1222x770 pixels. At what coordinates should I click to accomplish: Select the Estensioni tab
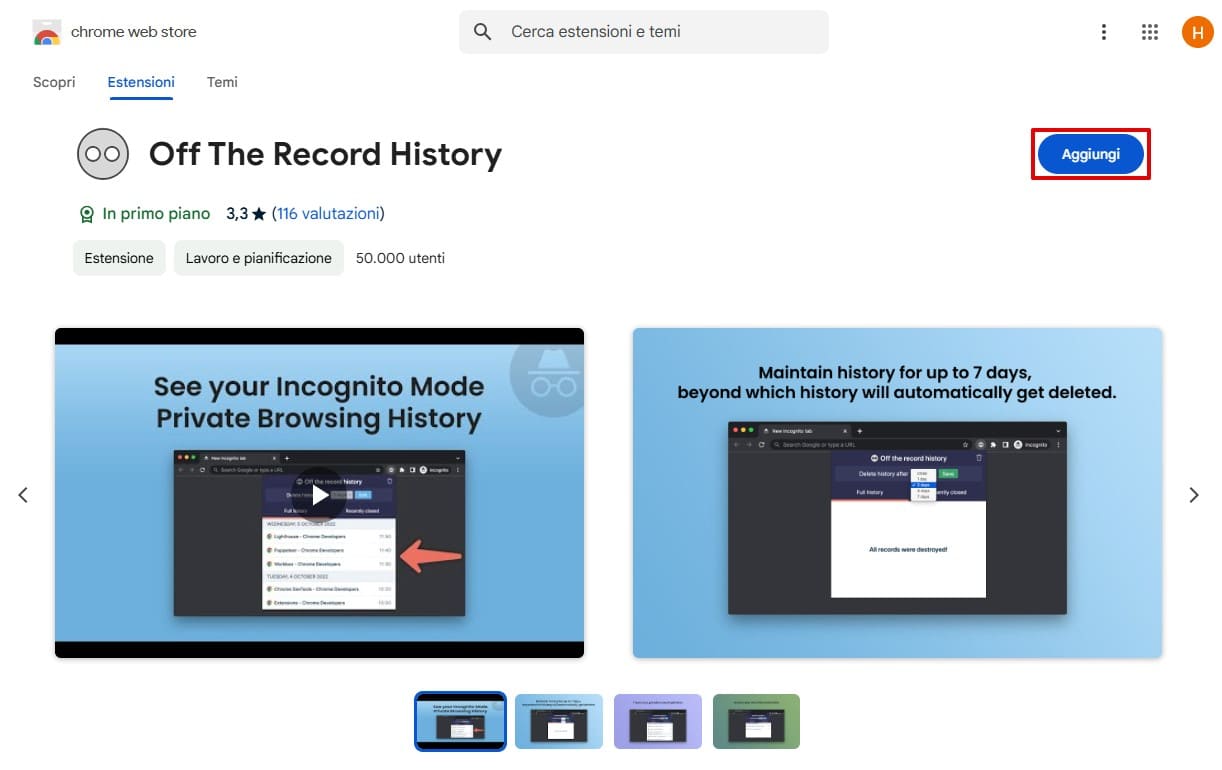click(x=141, y=82)
